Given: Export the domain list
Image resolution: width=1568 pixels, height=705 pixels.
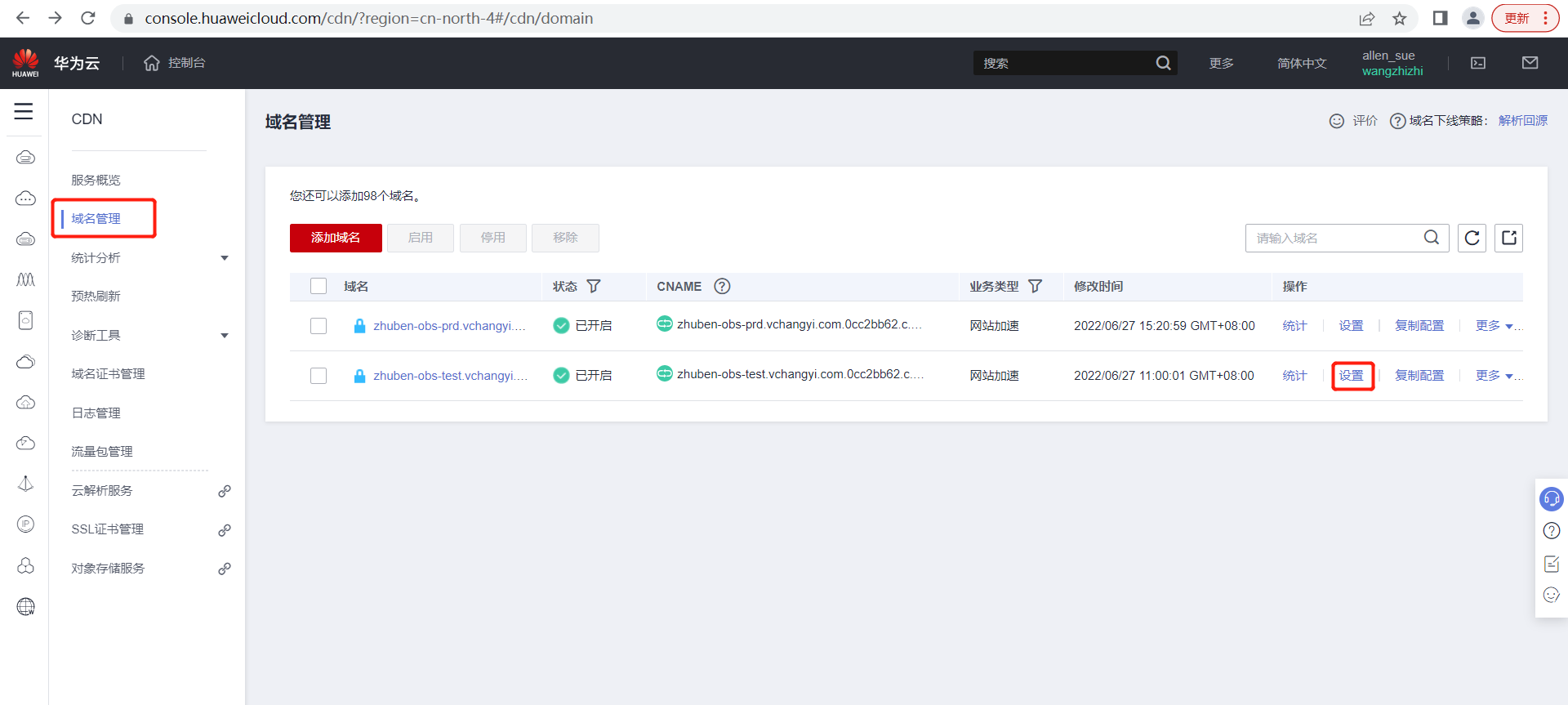Looking at the screenshot, I should point(1508,238).
